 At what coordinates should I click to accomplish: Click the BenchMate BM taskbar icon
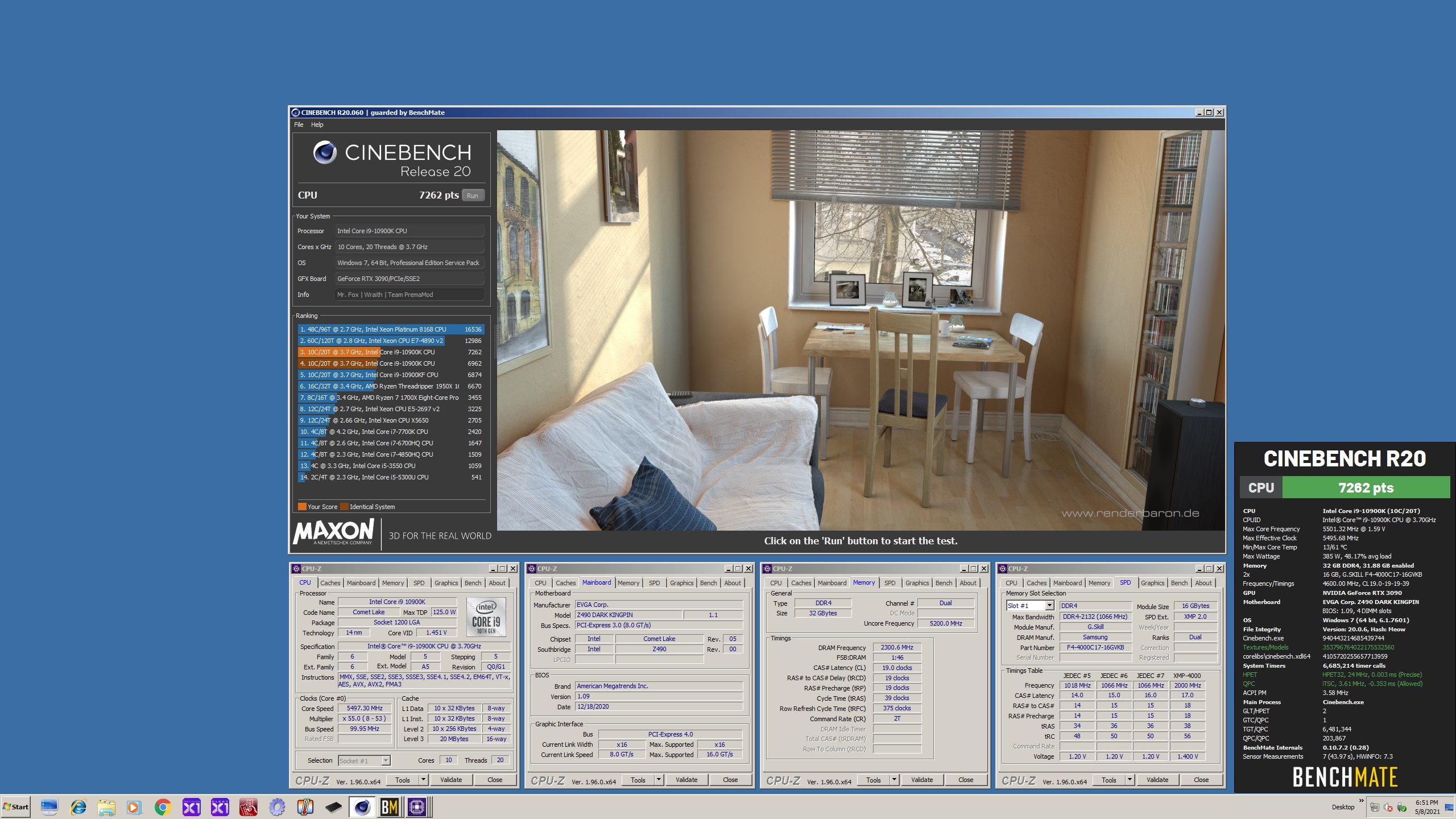point(390,807)
